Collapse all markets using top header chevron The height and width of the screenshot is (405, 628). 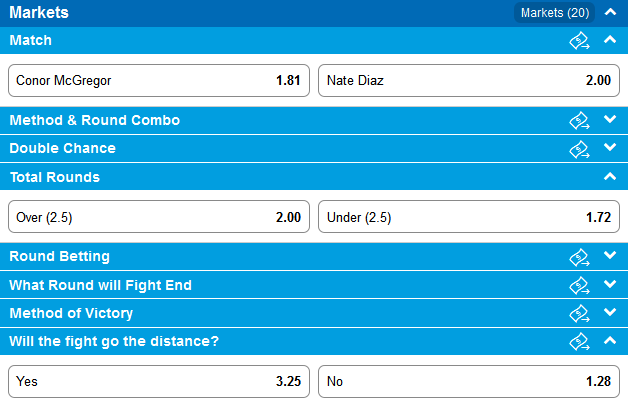click(x=610, y=12)
